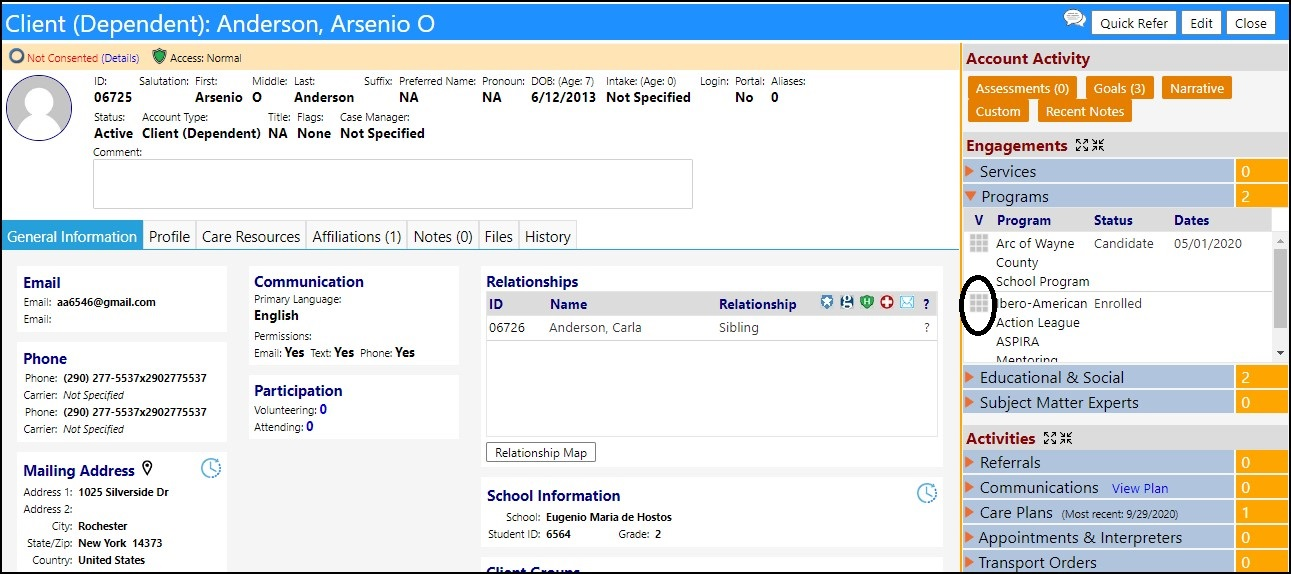The image size is (1291, 574).
Task: Expand the Referrals section
Action: (1099, 462)
